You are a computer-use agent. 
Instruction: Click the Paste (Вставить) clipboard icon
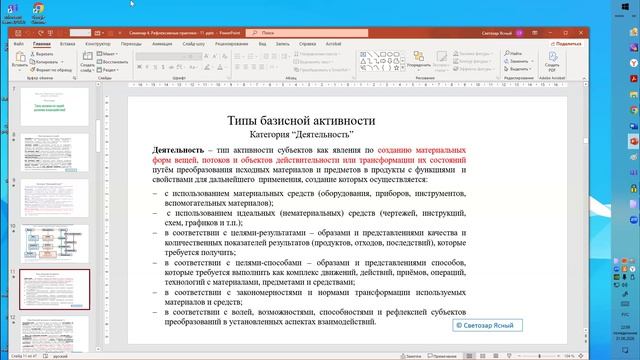[x=20, y=57]
